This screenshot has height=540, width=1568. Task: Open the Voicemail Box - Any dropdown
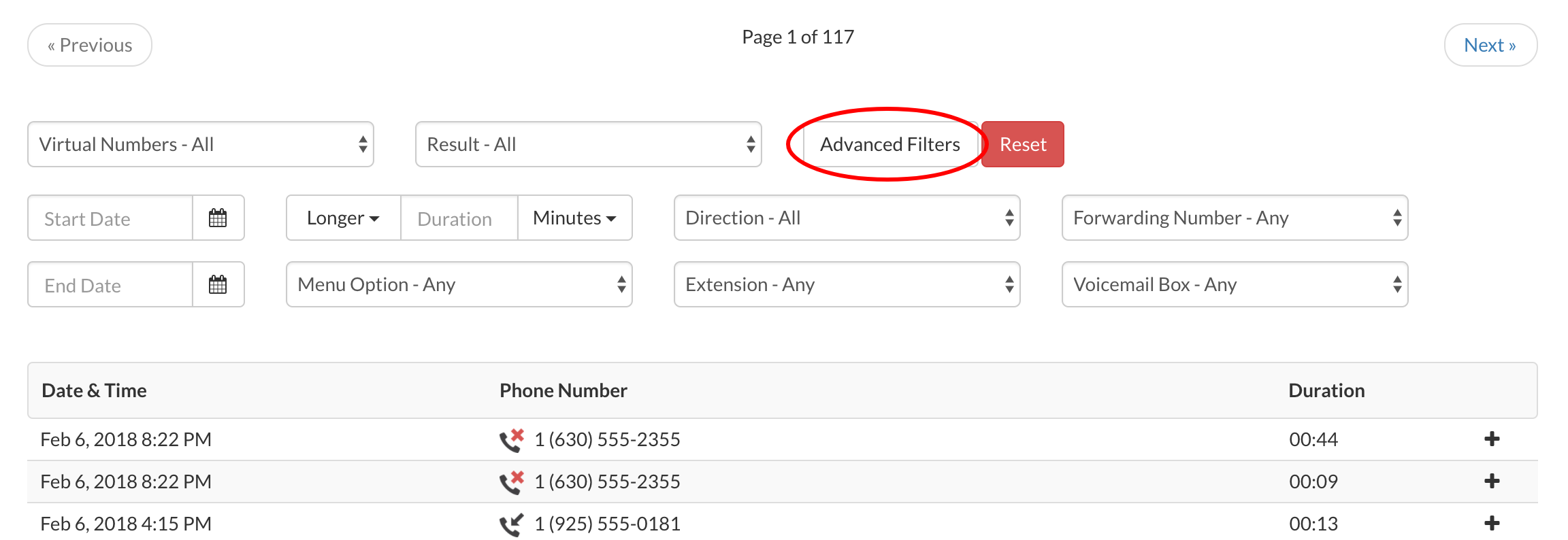[1235, 284]
